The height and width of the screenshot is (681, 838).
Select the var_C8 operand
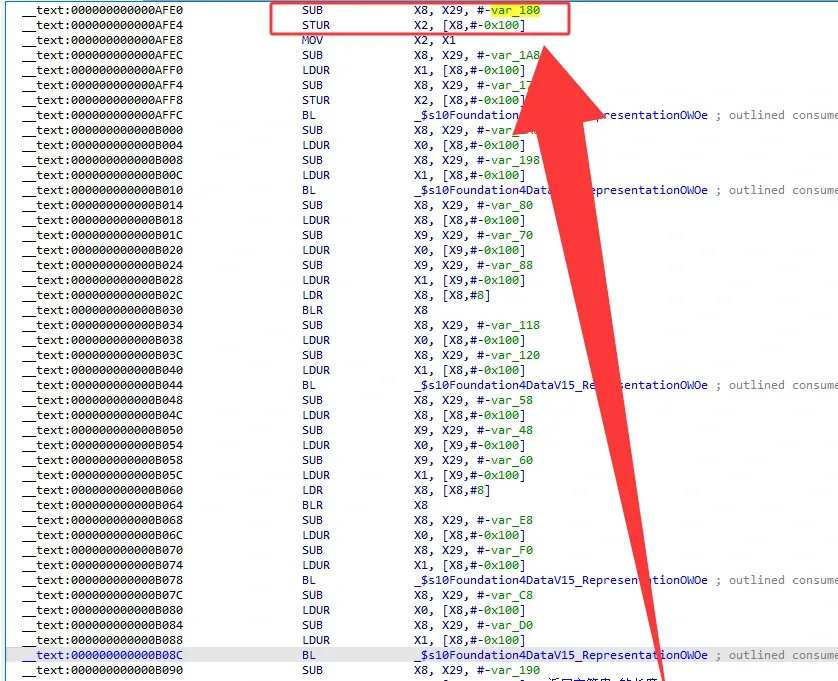click(512, 595)
